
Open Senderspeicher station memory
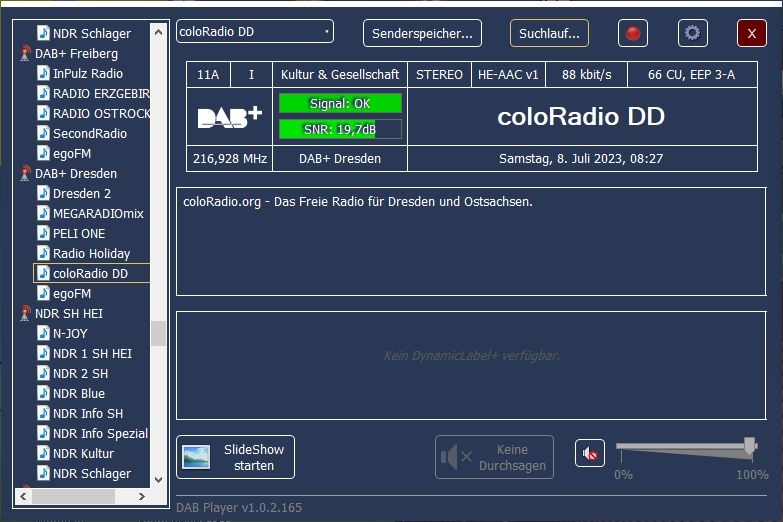pos(422,33)
